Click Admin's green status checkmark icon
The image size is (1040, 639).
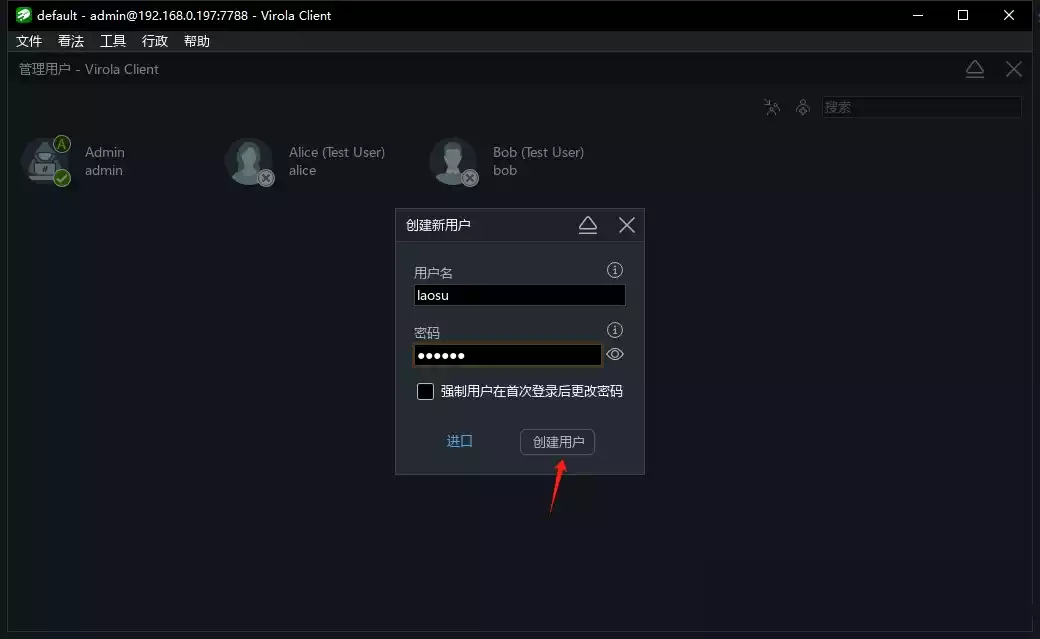pos(62,178)
